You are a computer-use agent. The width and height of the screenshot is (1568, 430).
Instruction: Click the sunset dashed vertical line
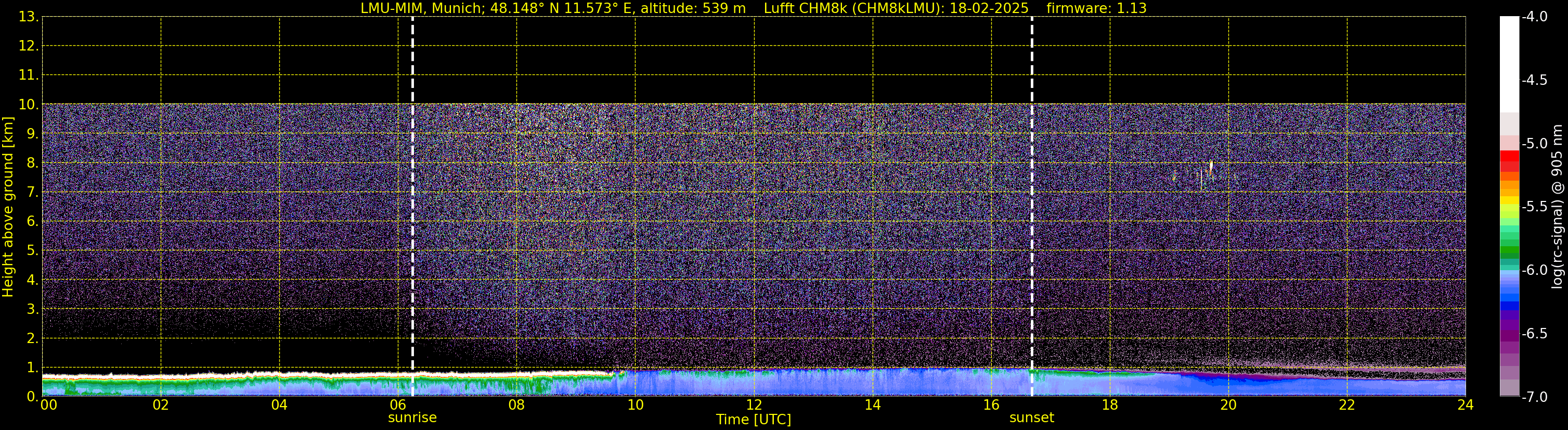pyautogui.click(x=1032, y=207)
